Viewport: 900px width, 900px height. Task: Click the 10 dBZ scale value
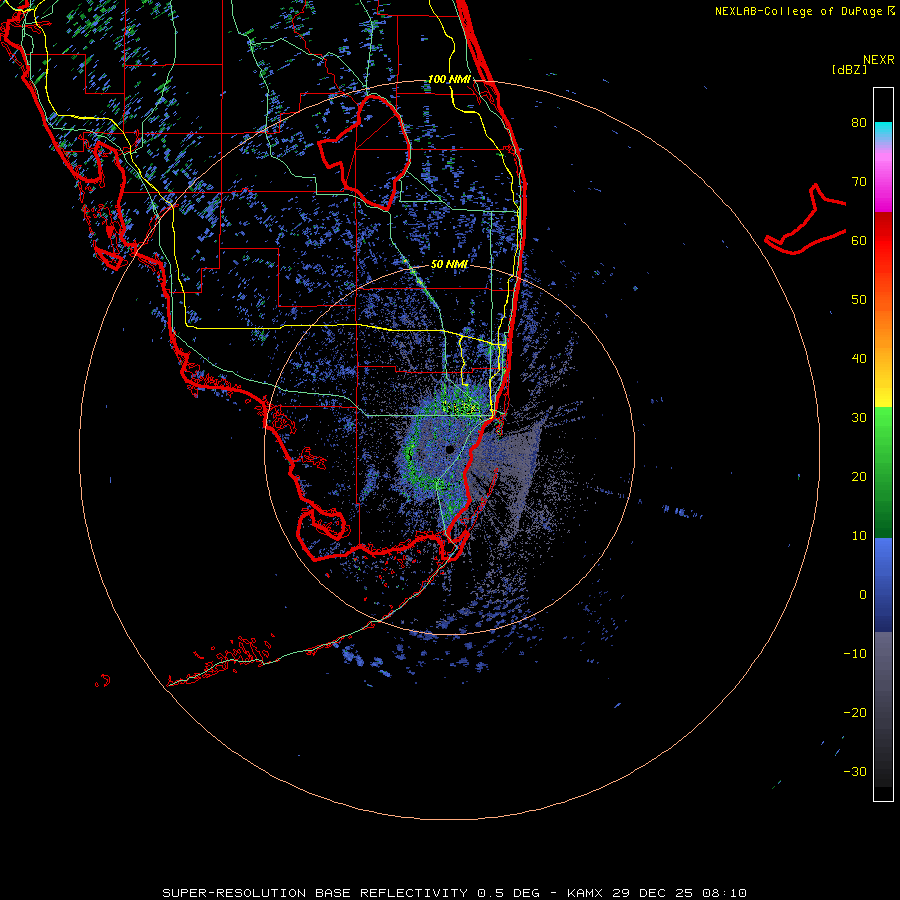[x=859, y=536]
